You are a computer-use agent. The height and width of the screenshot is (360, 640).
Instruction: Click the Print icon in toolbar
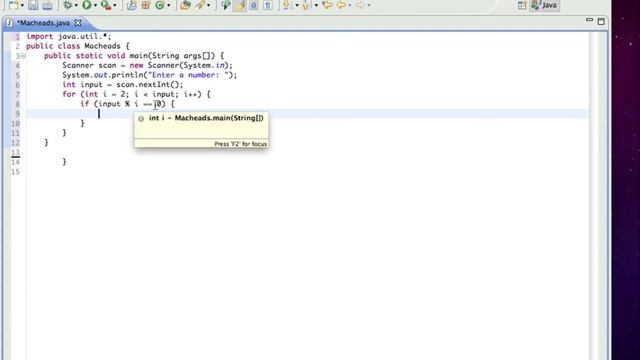(47, 5)
